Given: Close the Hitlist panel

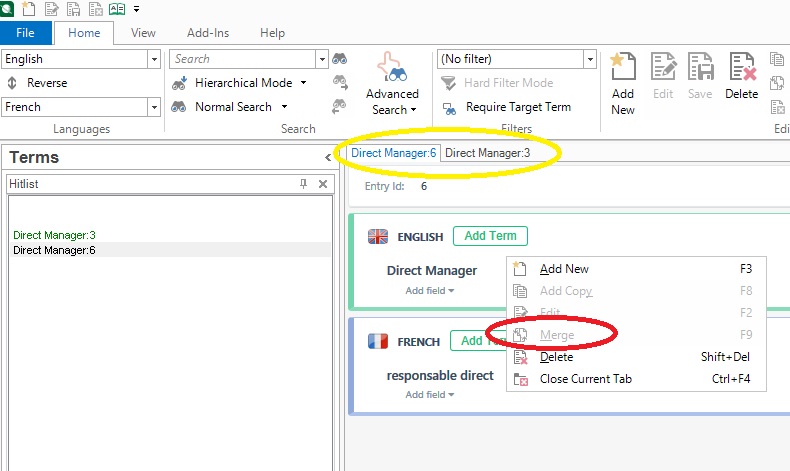Looking at the screenshot, I should 322,184.
